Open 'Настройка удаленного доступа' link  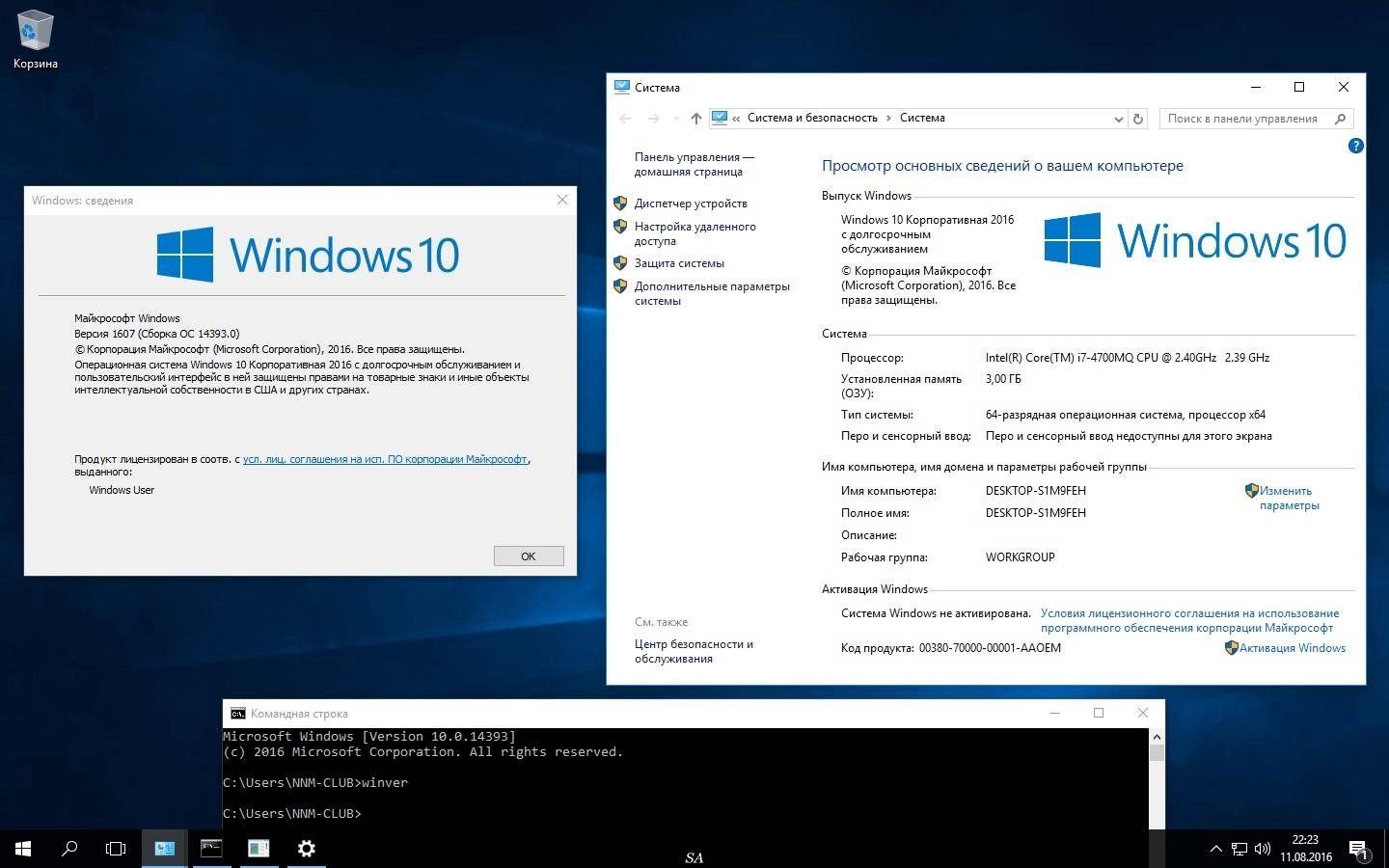point(694,233)
